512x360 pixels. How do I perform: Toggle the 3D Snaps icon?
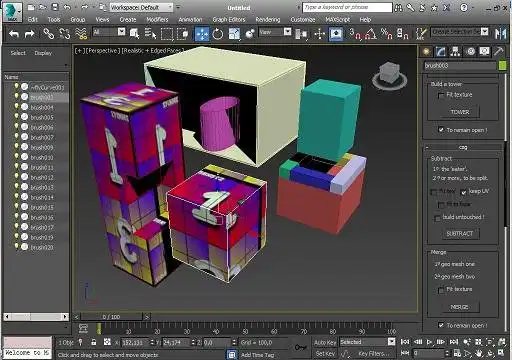[355, 34]
